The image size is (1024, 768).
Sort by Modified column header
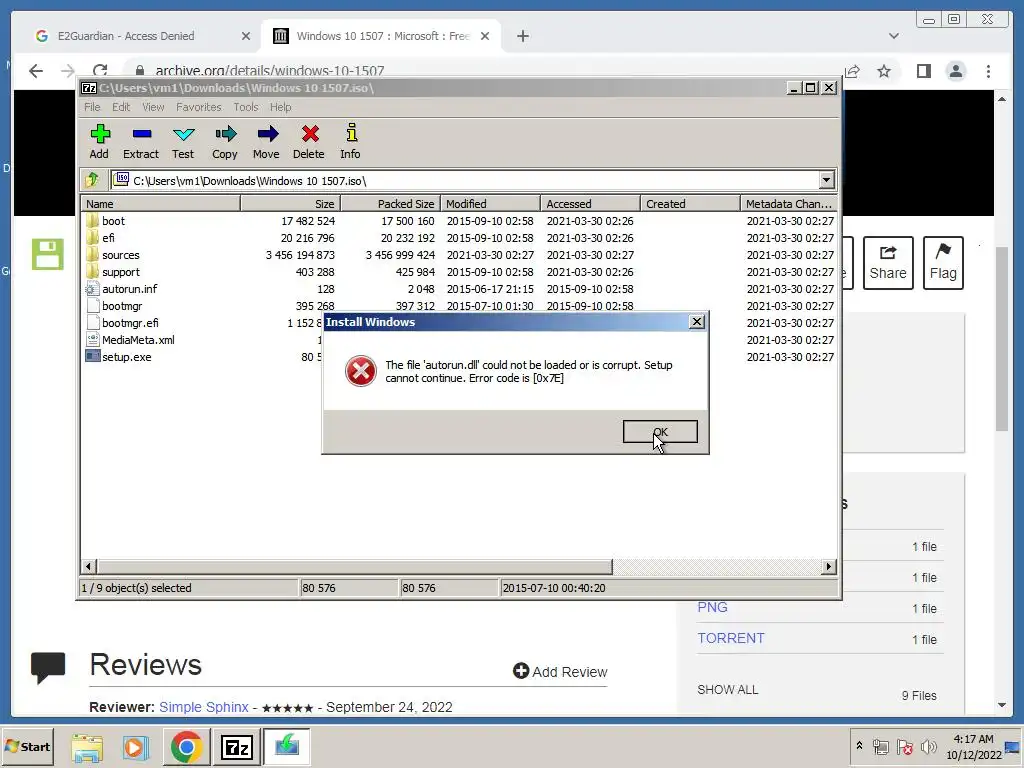pos(490,204)
